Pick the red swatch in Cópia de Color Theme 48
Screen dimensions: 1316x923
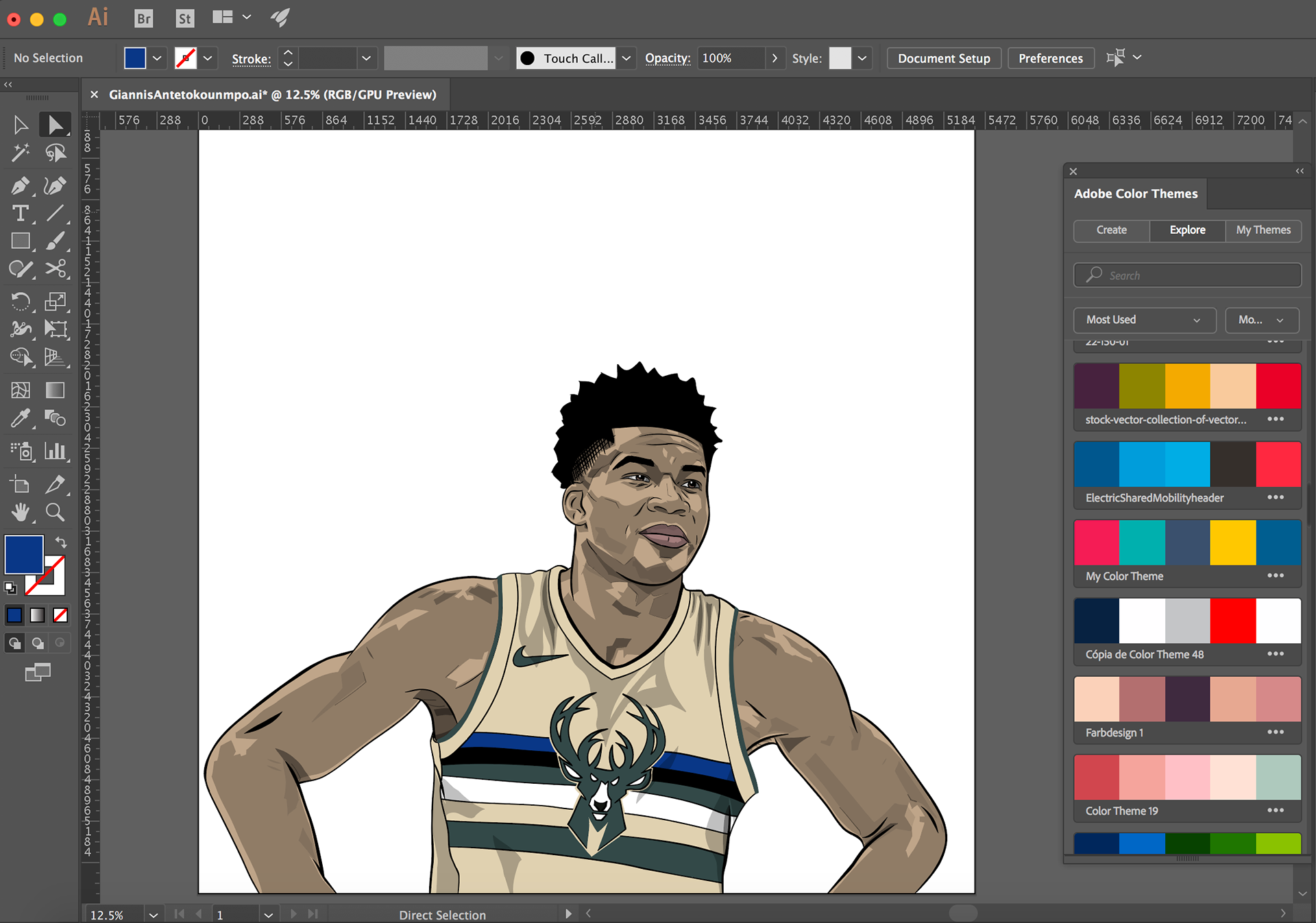pyautogui.click(x=1232, y=621)
